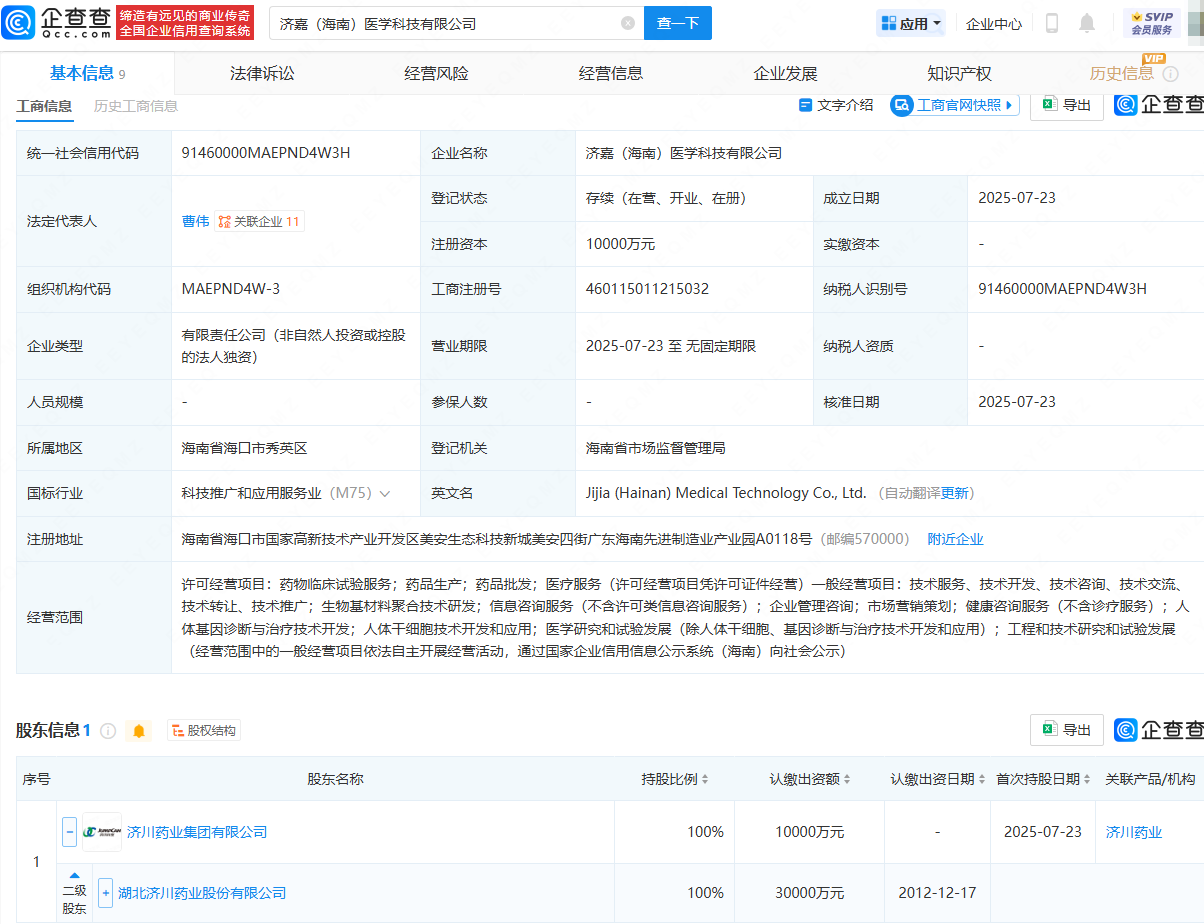1204x924 pixels.
Task: Click the 登记机关 value 海南省市场监督管理局
Action: click(x=655, y=448)
